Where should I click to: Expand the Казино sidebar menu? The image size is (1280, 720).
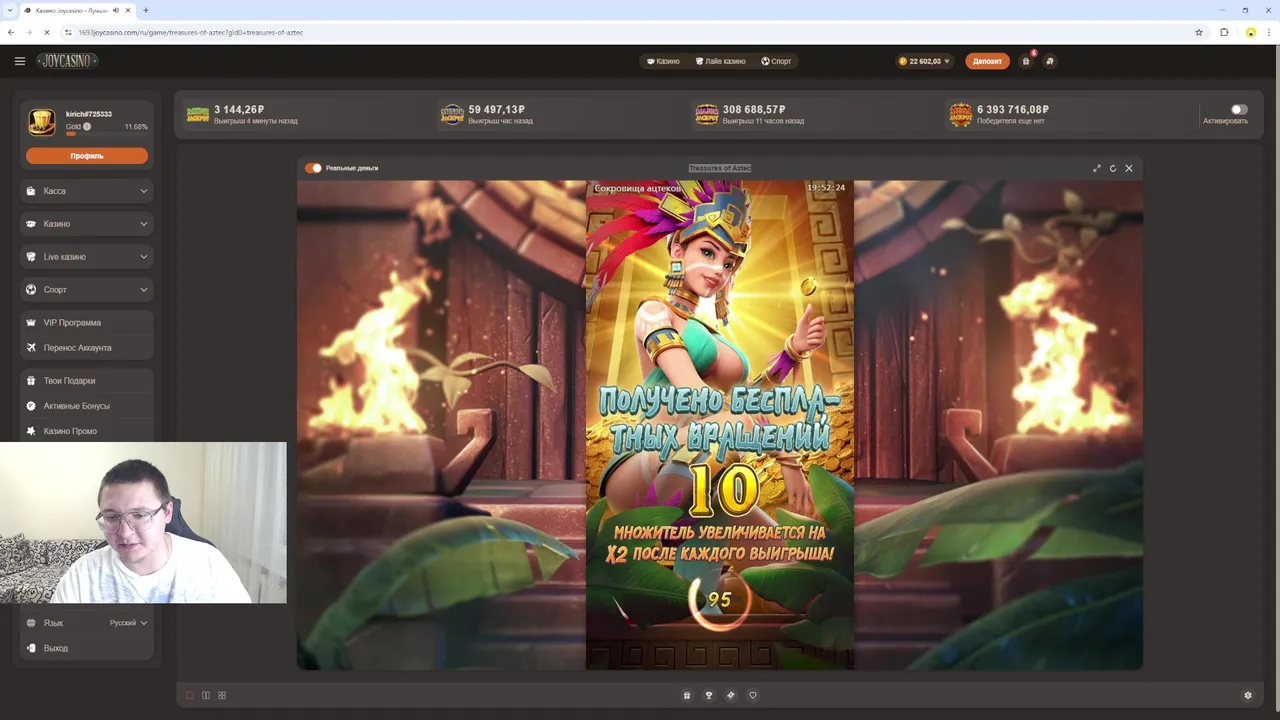[87, 224]
